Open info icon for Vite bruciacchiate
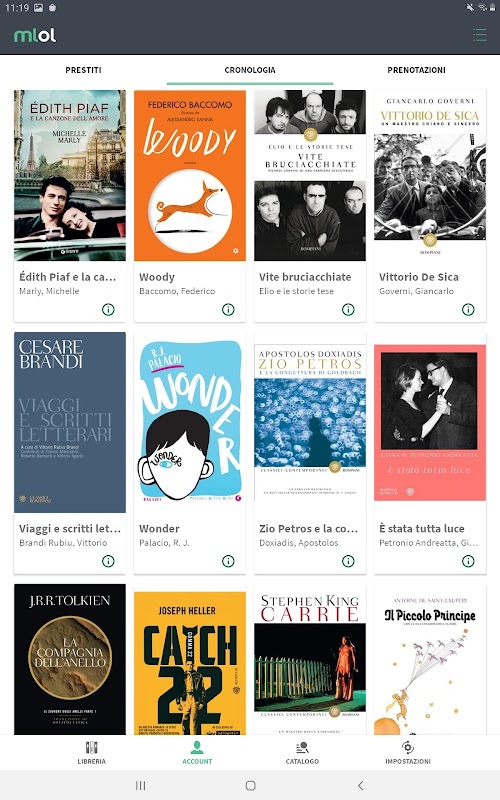 pos(348,309)
